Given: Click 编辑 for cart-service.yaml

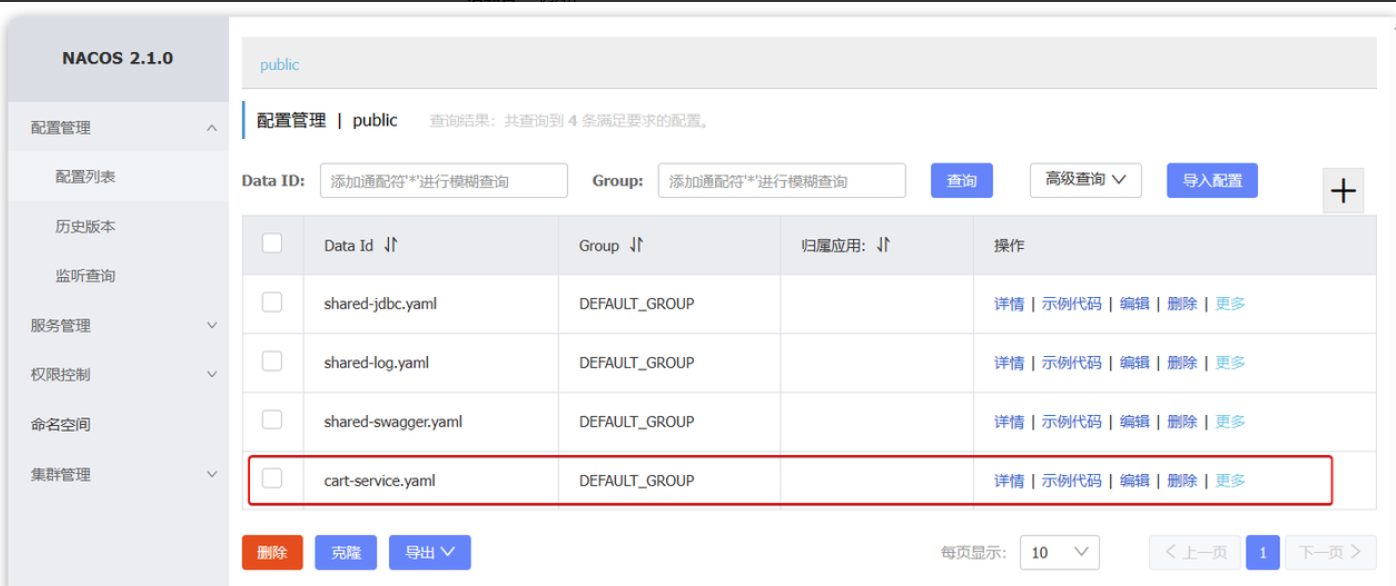Looking at the screenshot, I should click(1134, 481).
